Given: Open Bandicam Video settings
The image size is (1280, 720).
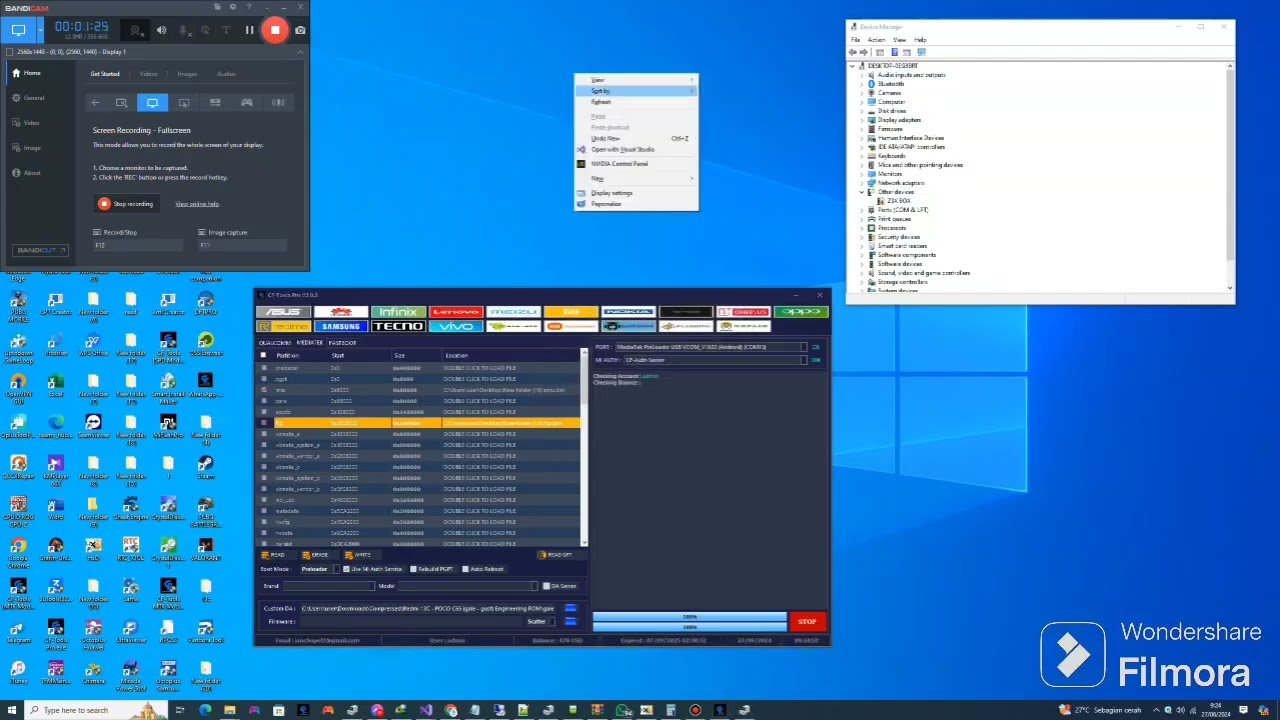Looking at the screenshot, I should (x=27, y=123).
